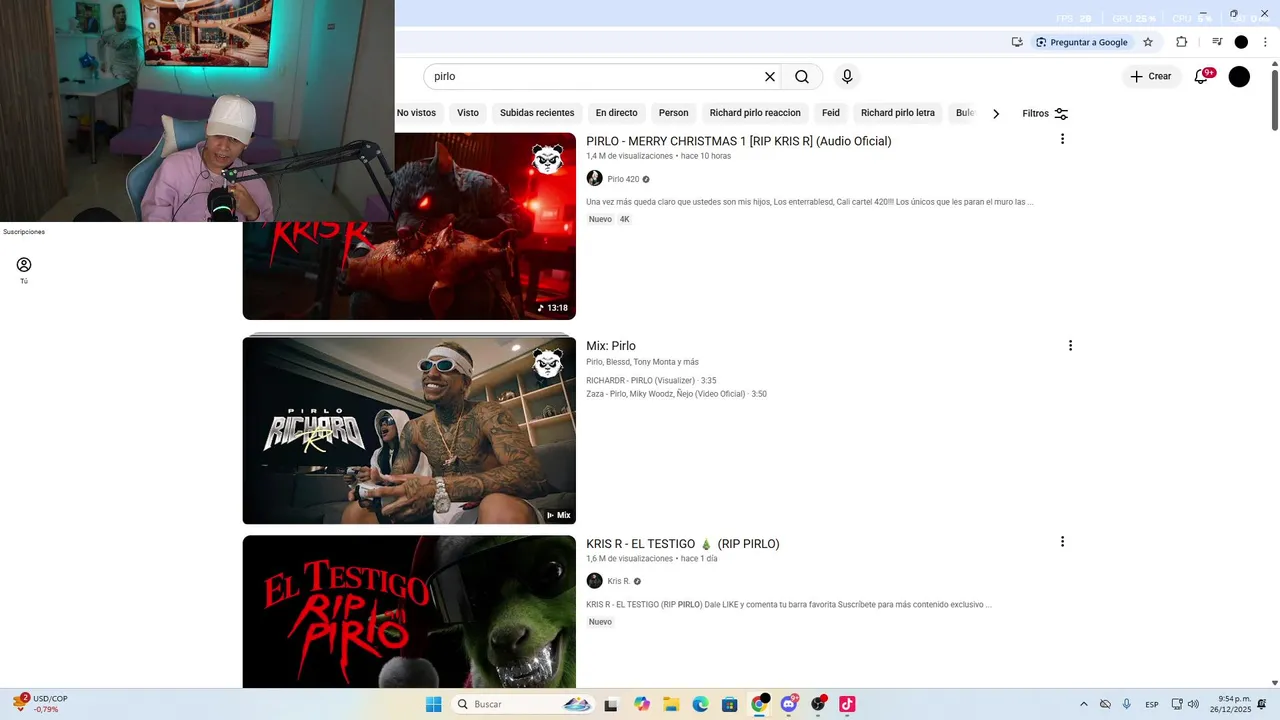Open OBS Studio from the taskbar
1280x720 pixels.
coord(818,704)
